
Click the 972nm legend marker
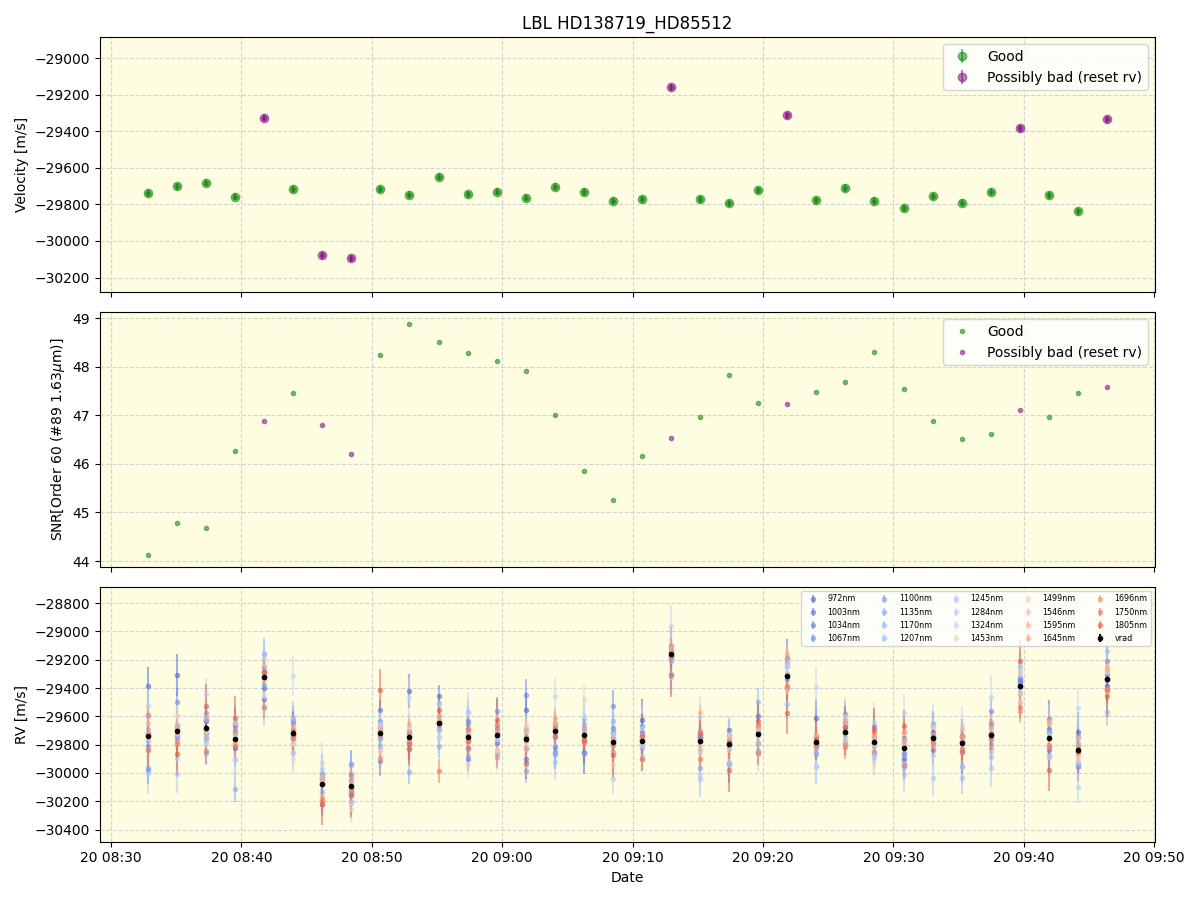[813, 599]
